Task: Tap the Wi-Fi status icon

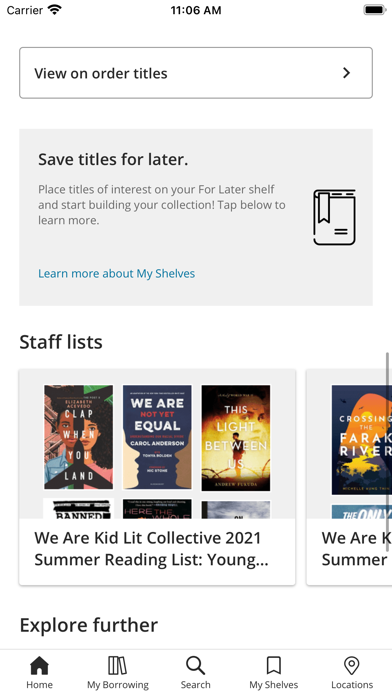Action: point(55,10)
